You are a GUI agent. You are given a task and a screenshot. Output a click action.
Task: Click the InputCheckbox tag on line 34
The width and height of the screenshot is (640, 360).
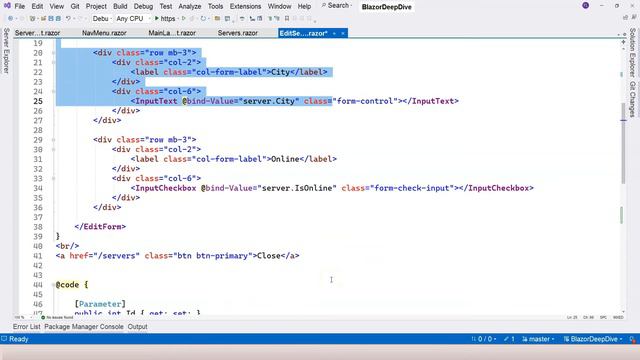[166, 188]
